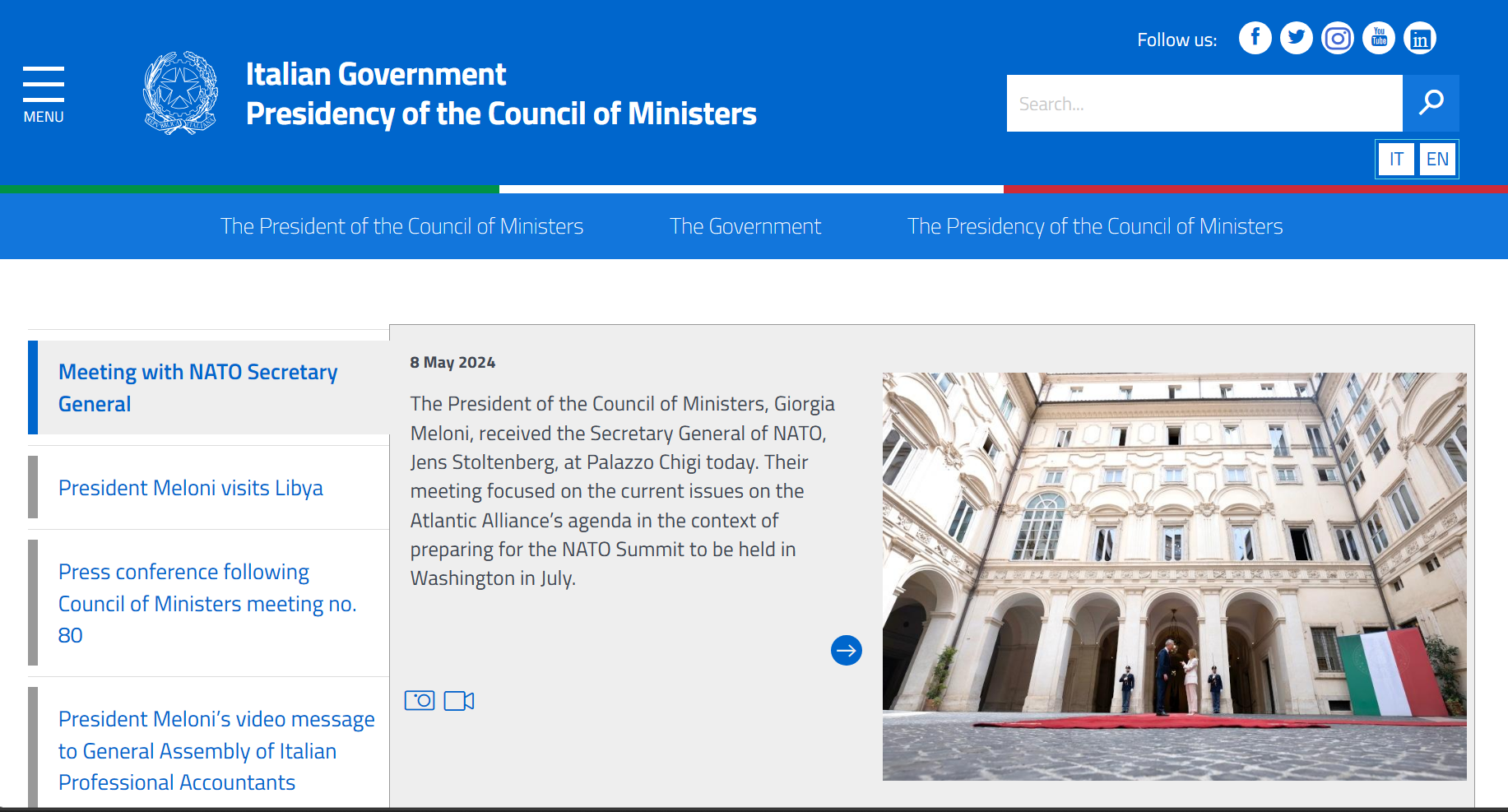
Task: View the photo gallery camera icon
Action: coord(420,700)
